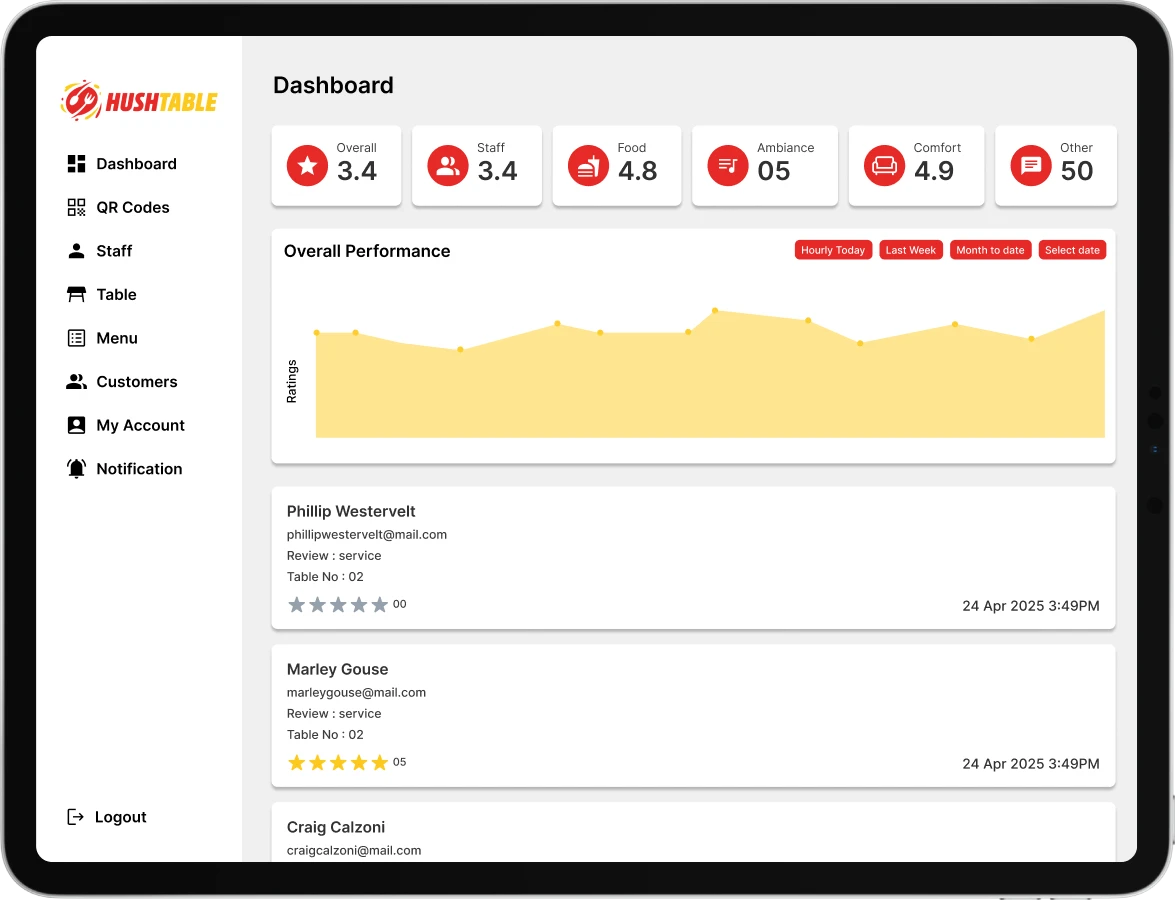
Task: Click the Ambiance 05 value
Action: pyautogui.click(x=773, y=171)
